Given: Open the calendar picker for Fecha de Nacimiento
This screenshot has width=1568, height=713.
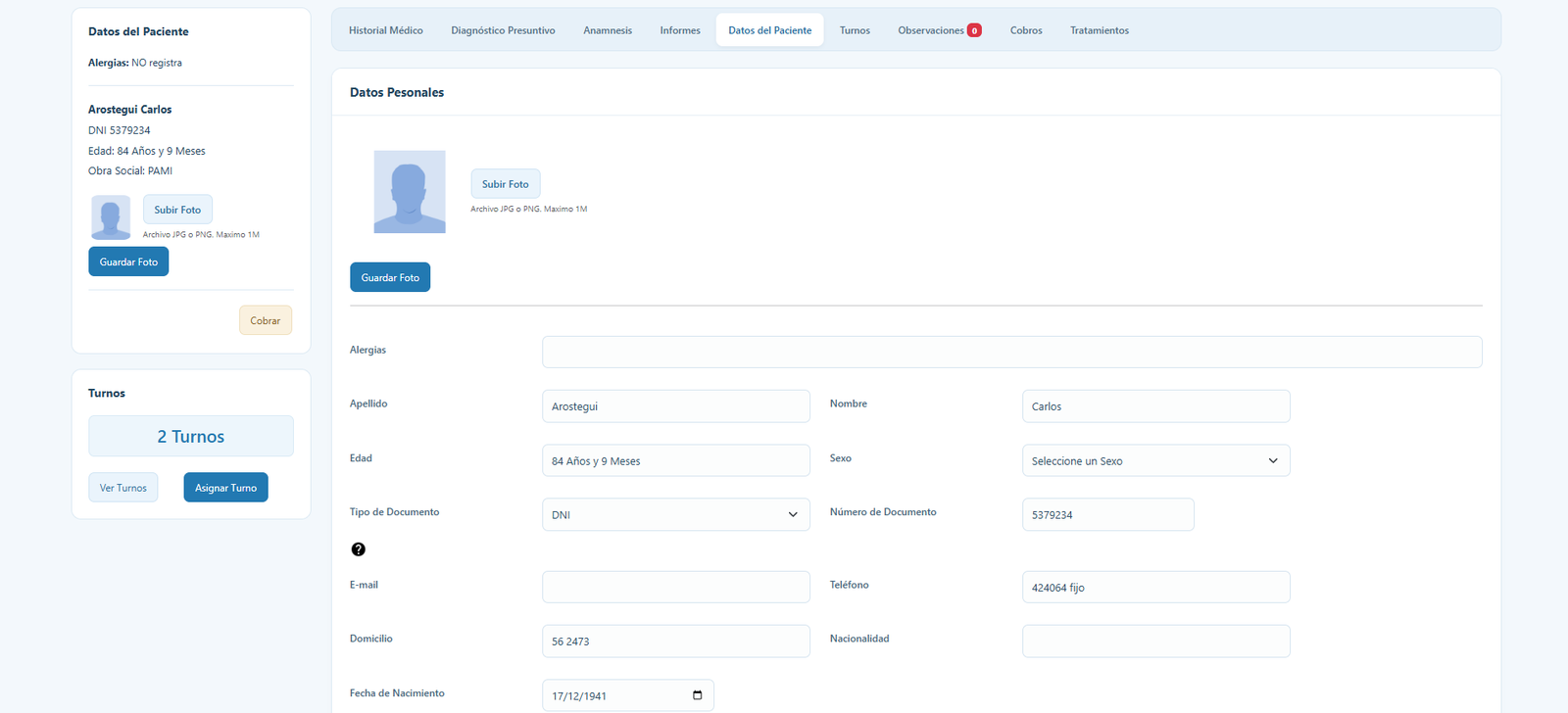Looking at the screenshot, I should coord(697,695).
